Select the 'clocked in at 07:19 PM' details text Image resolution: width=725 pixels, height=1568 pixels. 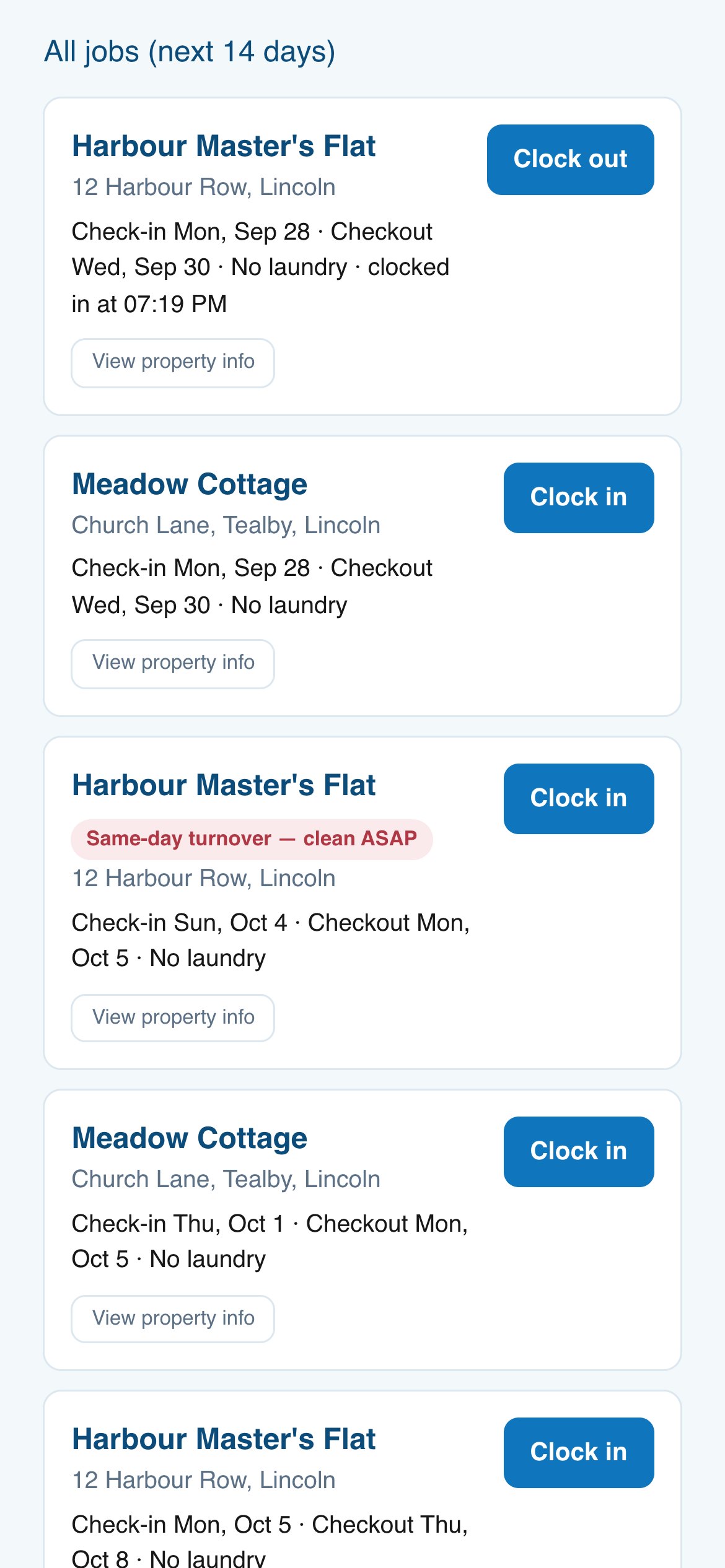[x=260, y=285]
